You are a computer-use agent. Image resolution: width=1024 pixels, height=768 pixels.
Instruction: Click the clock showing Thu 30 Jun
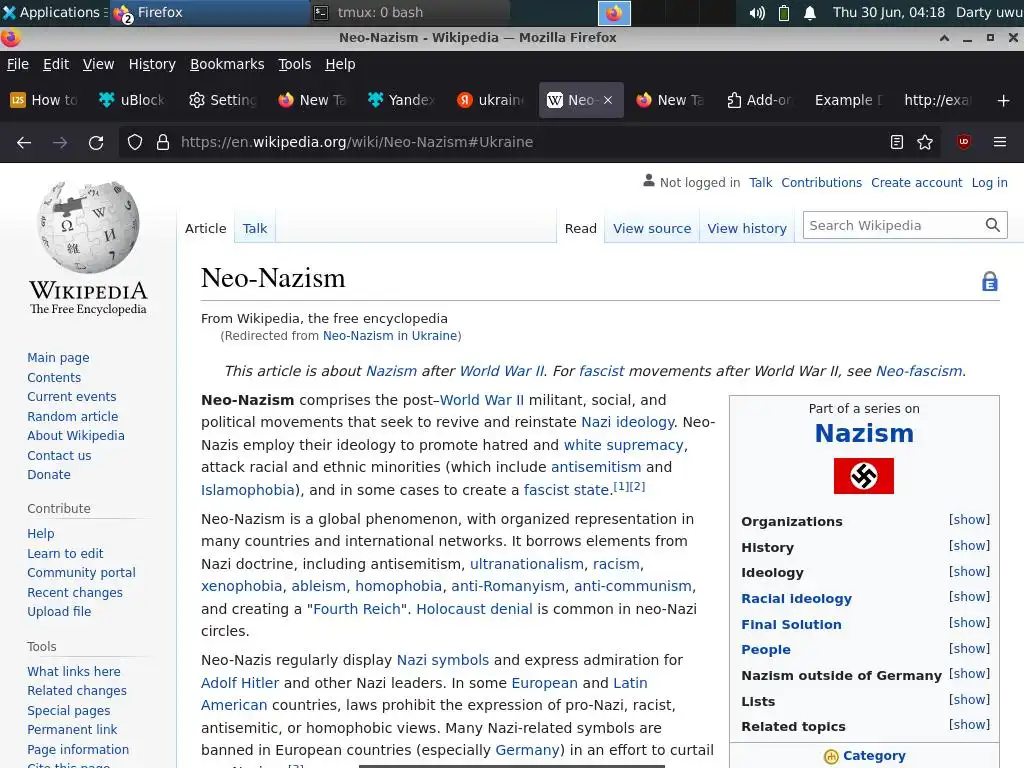[x=888, y=12]
